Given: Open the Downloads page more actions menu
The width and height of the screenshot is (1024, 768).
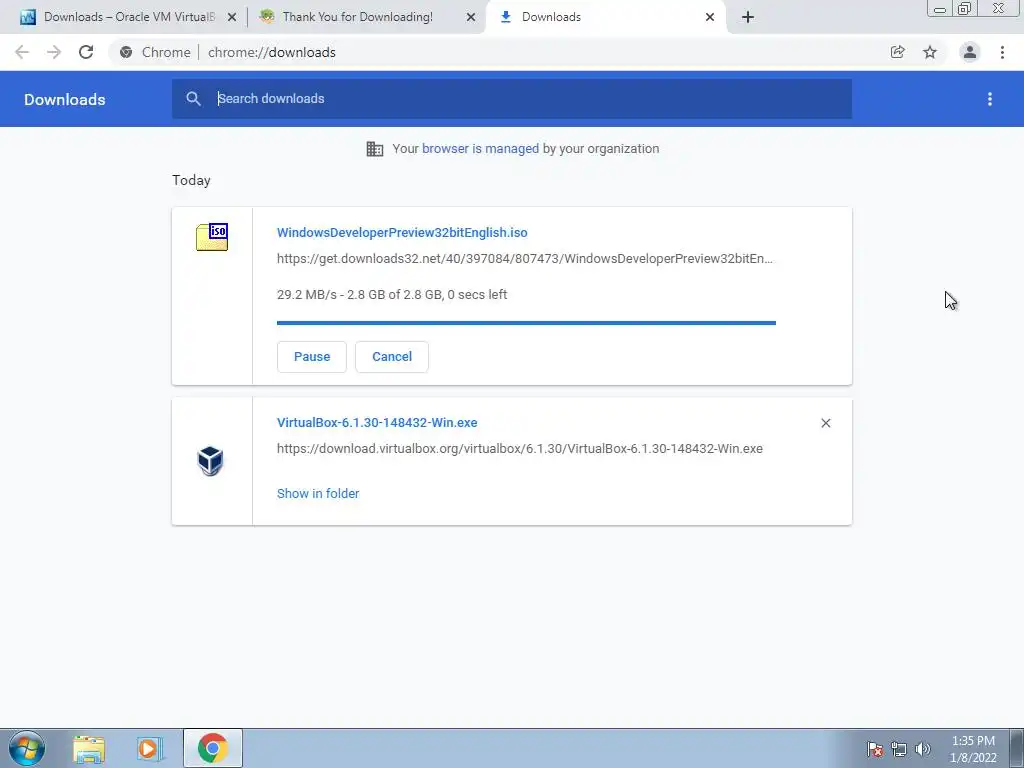Looking at the screenshot, I should click(x=990, y=99).
